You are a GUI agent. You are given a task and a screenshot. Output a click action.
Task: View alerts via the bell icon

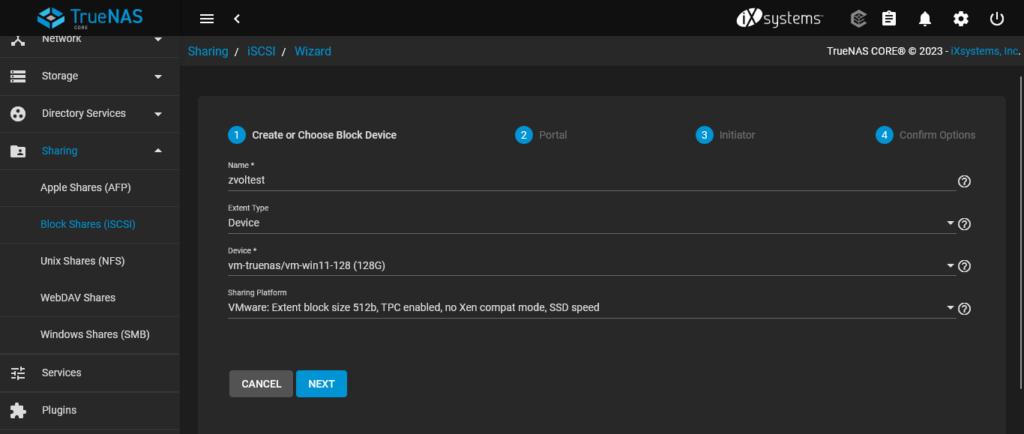click(925, 19)
